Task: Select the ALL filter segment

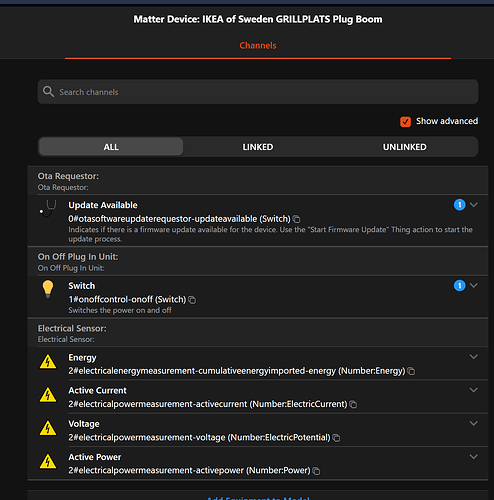Action: click(111, 147)
